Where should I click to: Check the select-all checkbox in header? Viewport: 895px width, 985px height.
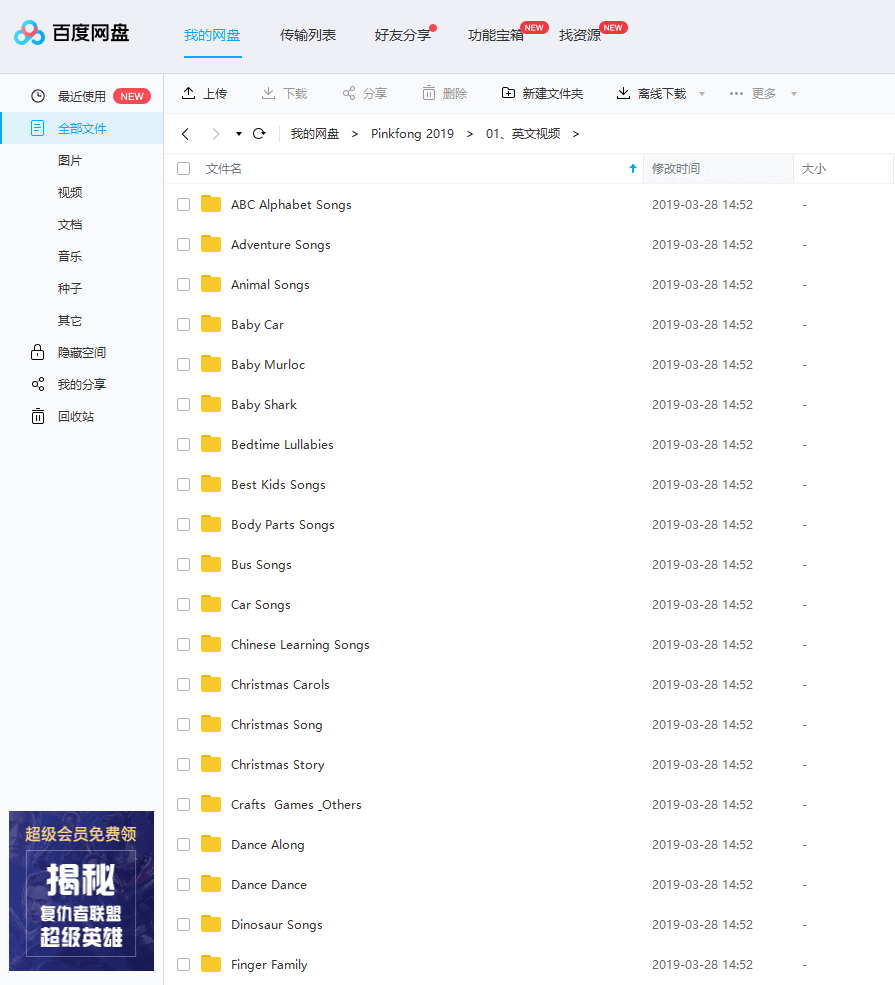(183, 169)
